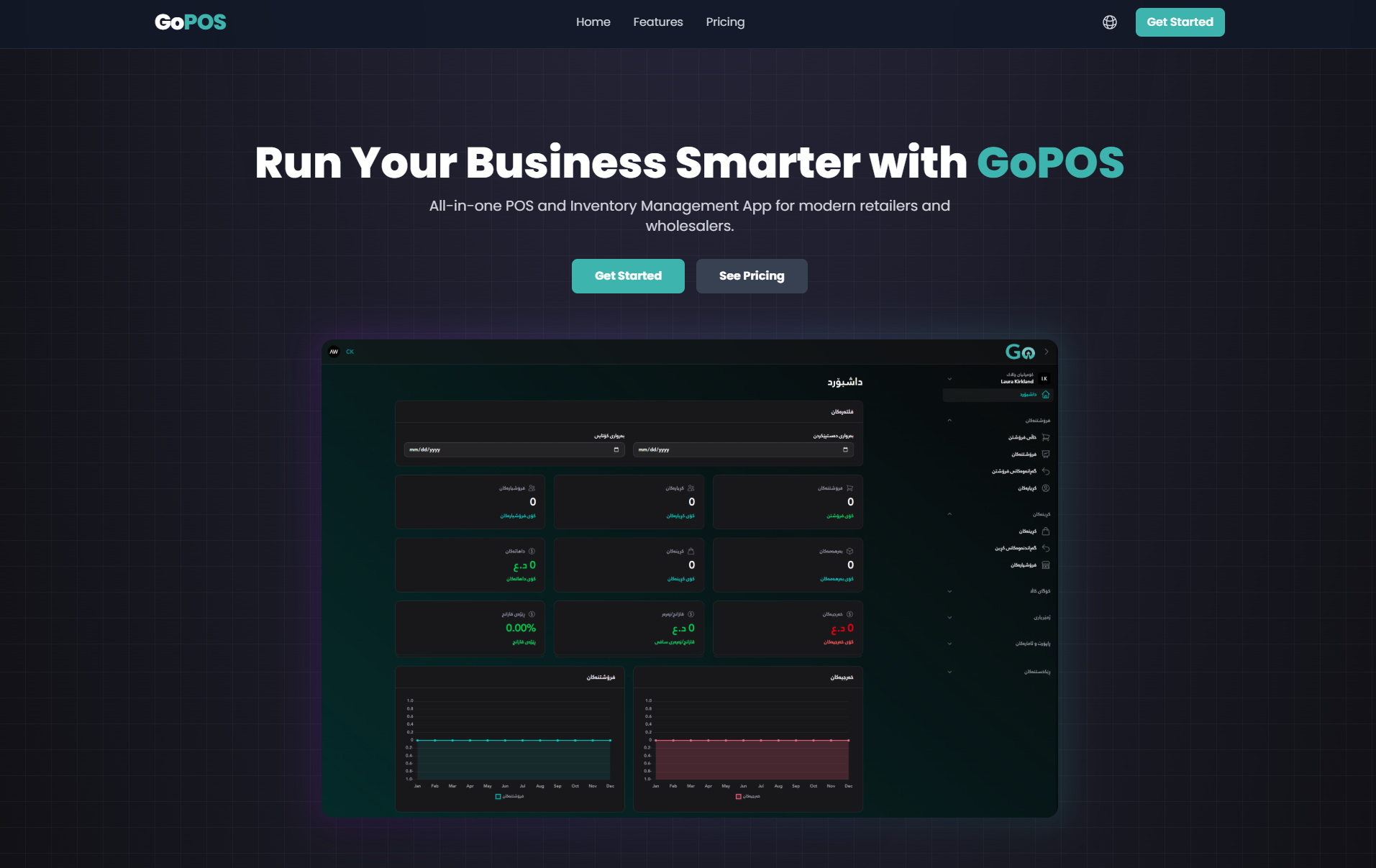Image resolution: width=1376 pixels, height=868 pixels.
Task: Open the Pricing menu item
Action: (x=724, y=22)
